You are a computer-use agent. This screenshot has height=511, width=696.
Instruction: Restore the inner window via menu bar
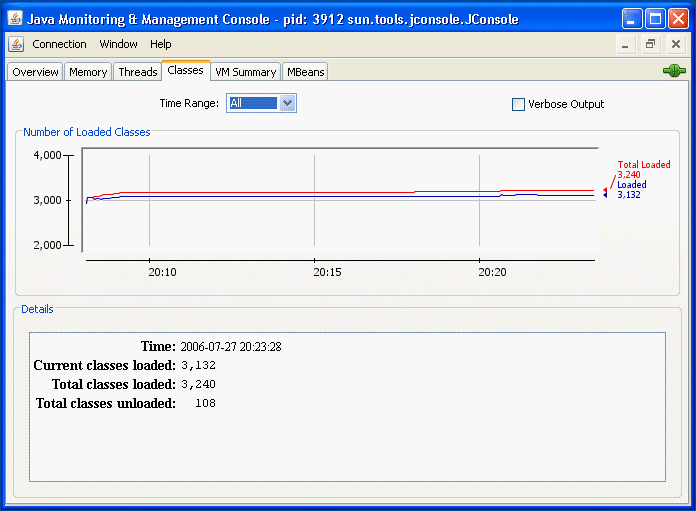point(650,45)
